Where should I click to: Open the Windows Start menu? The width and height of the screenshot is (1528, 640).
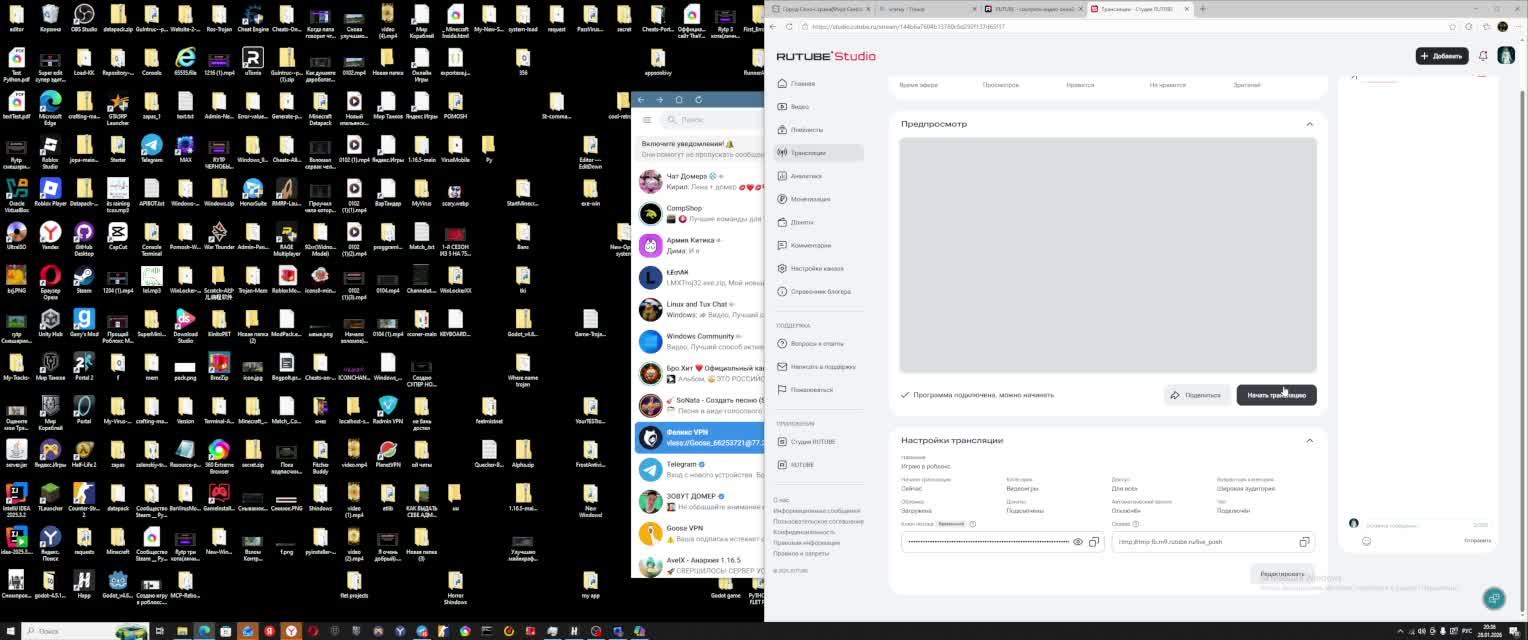(x=10, y=632)
